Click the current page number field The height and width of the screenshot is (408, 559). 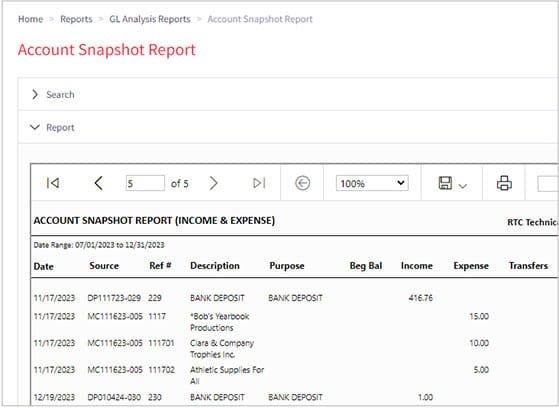145,183
